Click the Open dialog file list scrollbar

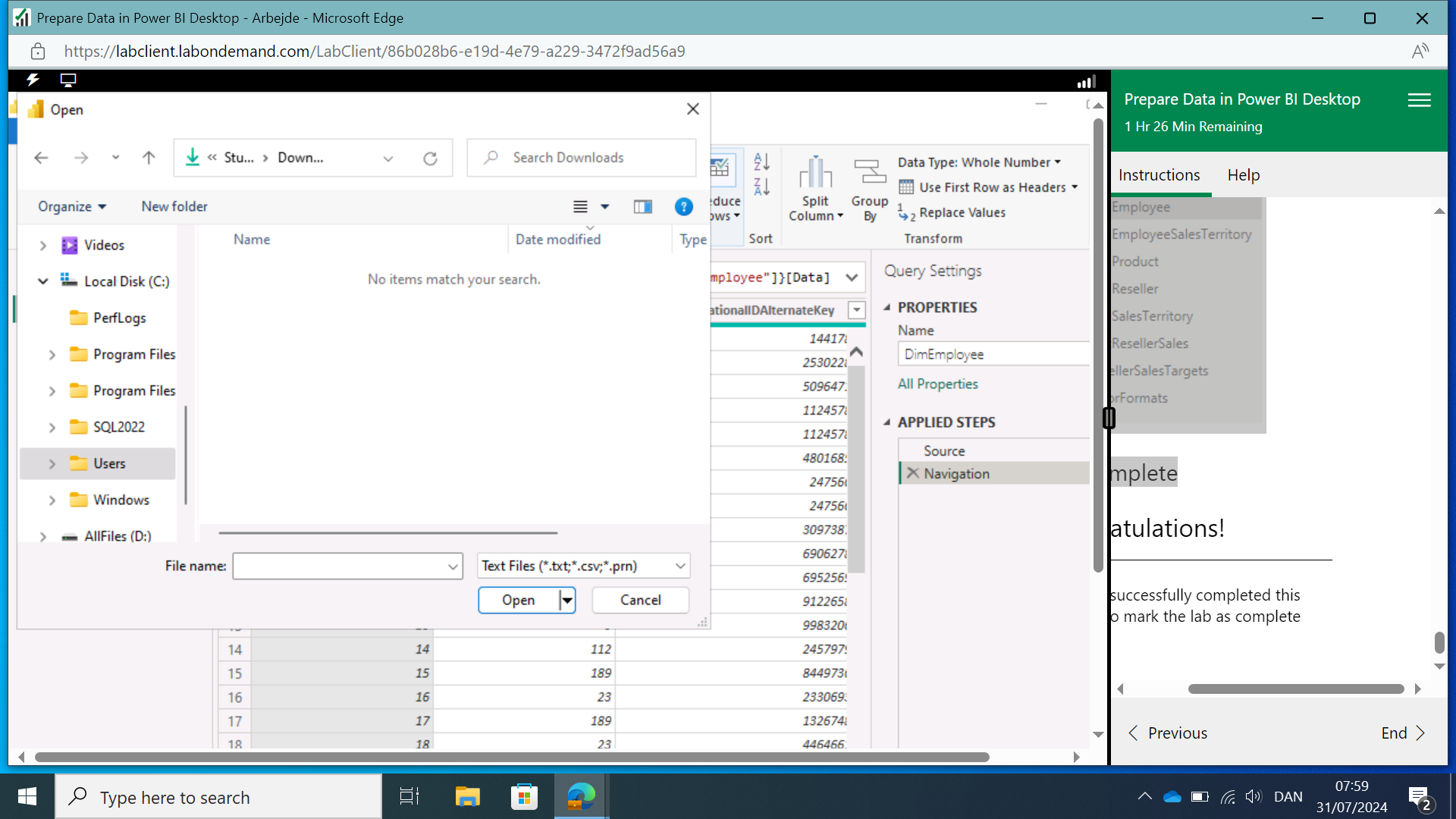pos(388,533)
